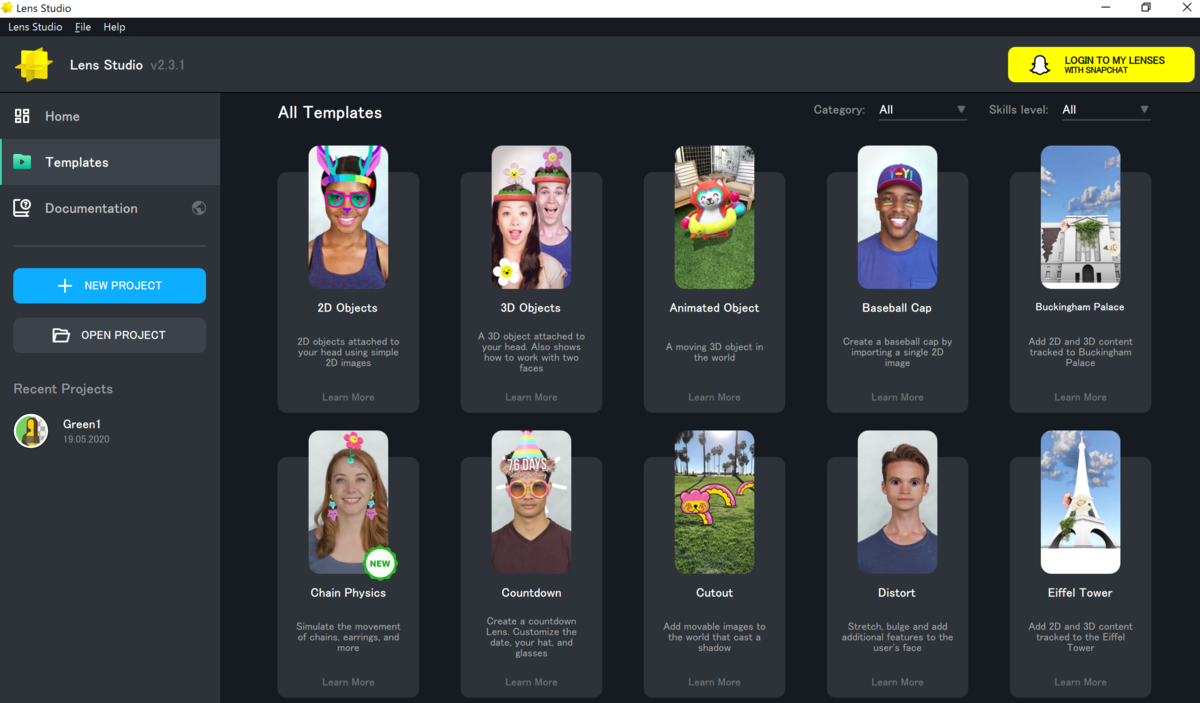Screen dimensions: 1200x703
Task: Expand the Skills level dropdown
Action: tap(1105, 110)
